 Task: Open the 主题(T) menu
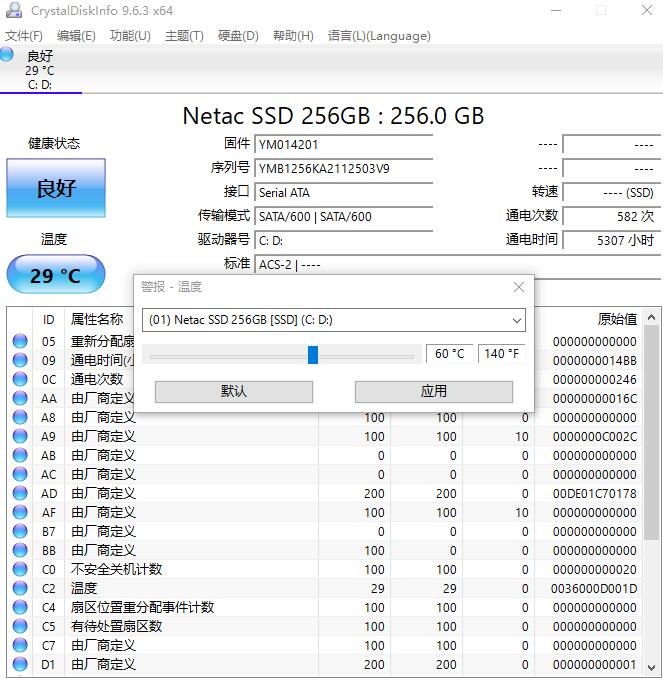tap(184, 36)
